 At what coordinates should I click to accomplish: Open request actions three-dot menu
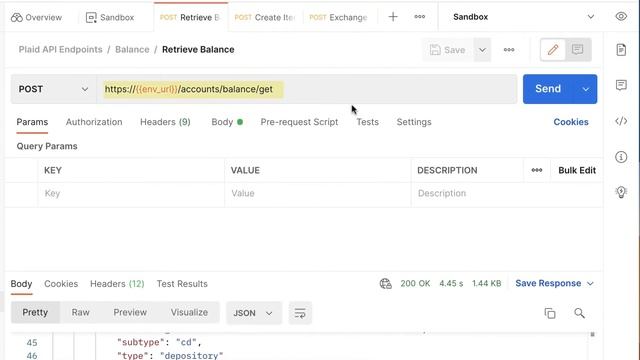coord(509,50)
